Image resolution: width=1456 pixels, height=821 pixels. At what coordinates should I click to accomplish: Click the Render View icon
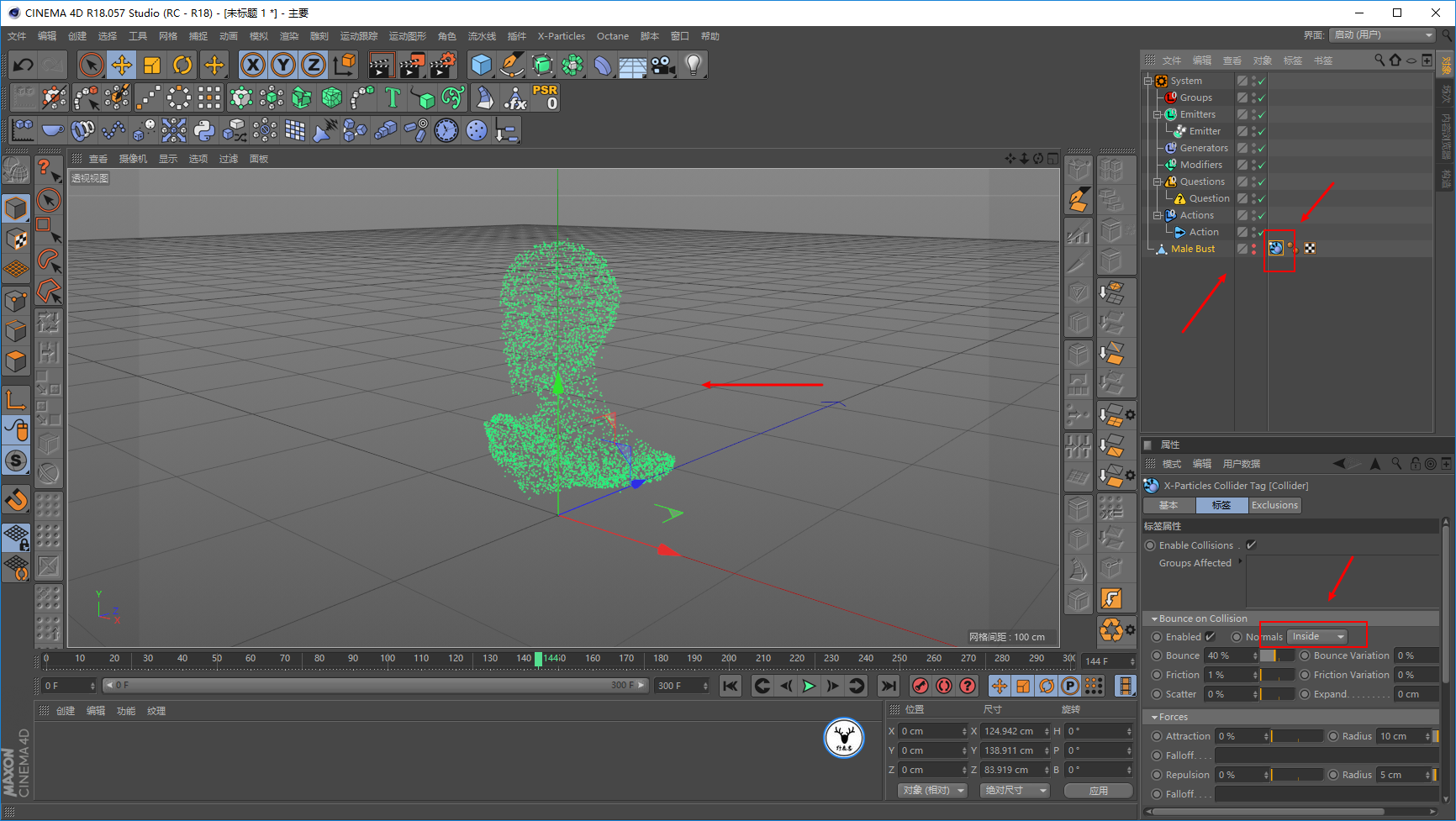(x=382, y=65)
